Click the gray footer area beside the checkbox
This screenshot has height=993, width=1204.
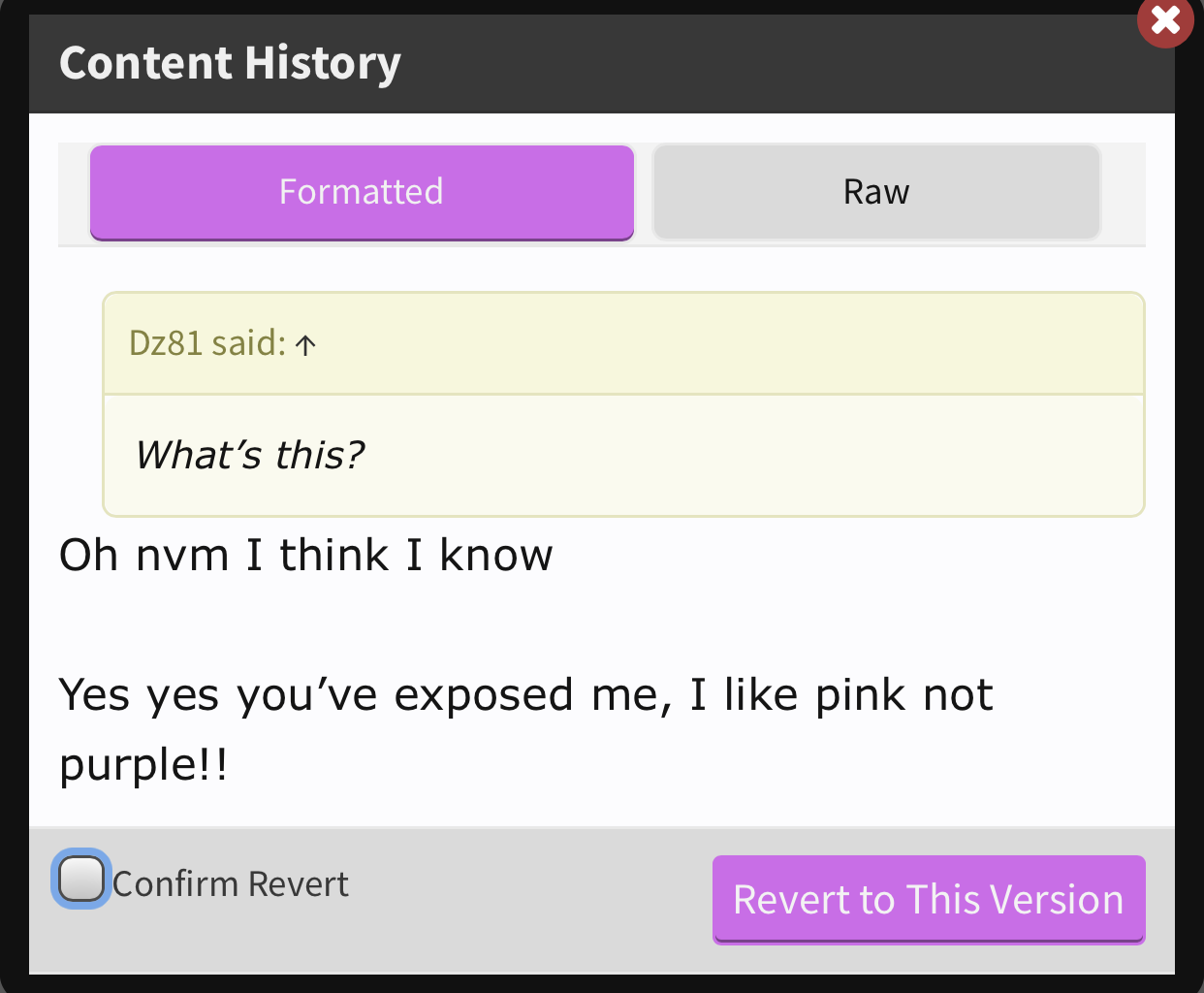(x=528, y=899)
